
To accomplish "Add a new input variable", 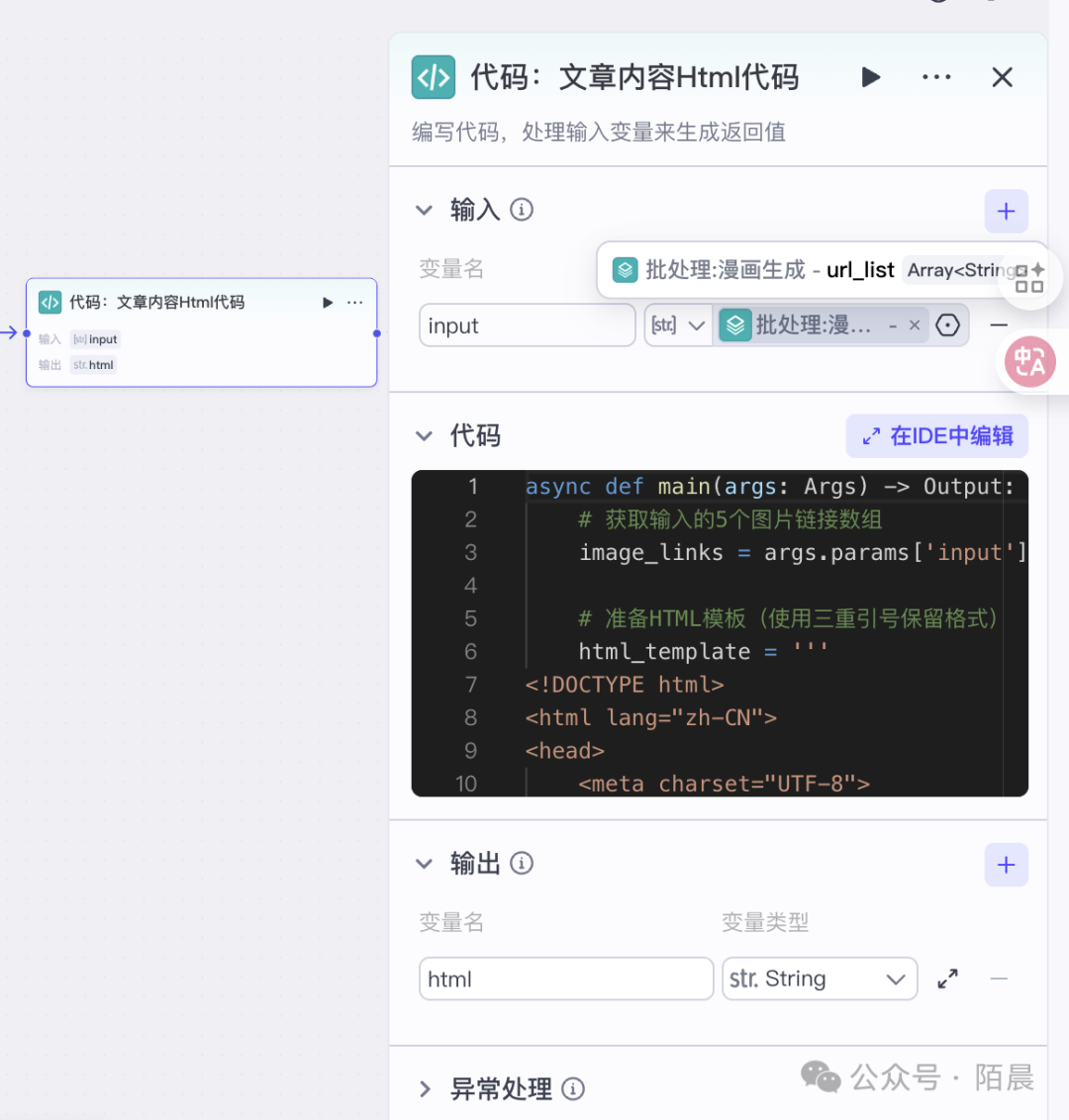I will (x=1006, y=211).
